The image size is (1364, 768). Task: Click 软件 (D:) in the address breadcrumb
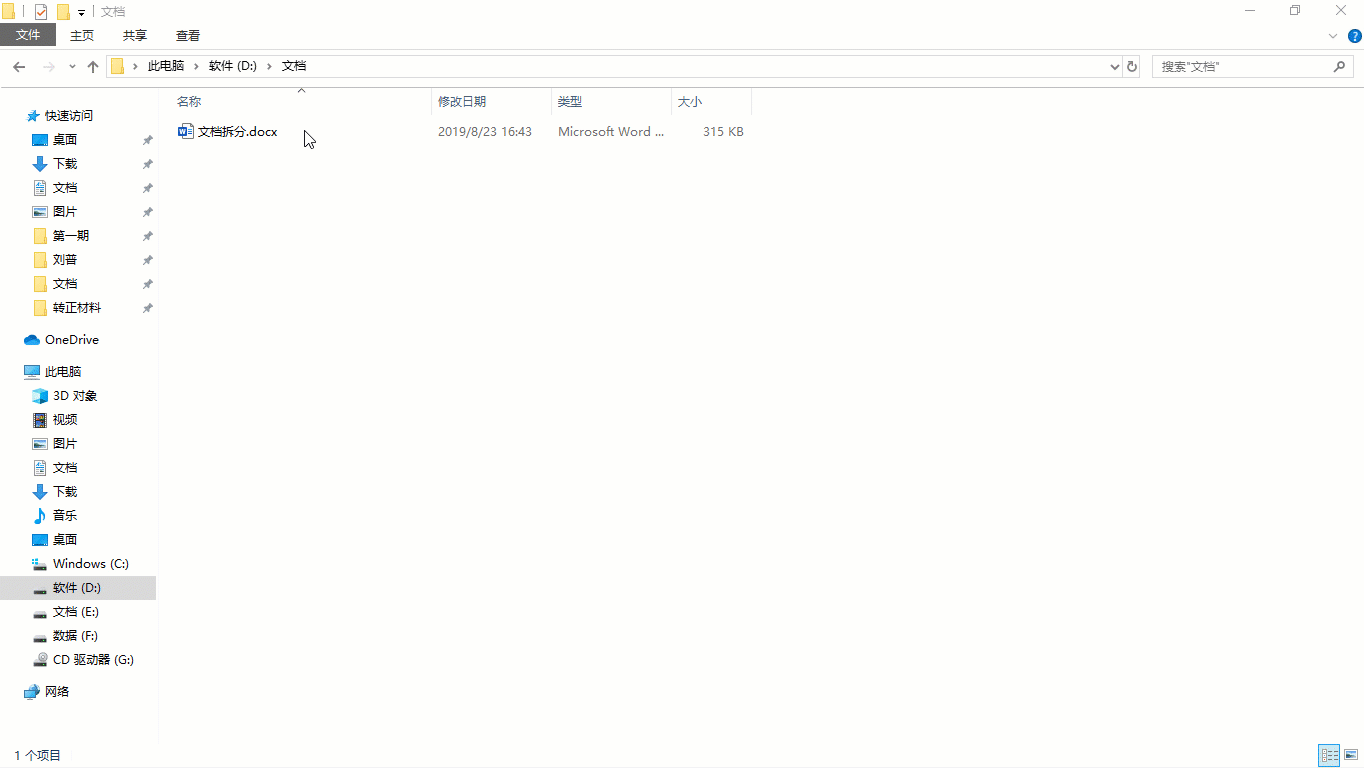tap(233, 66)
